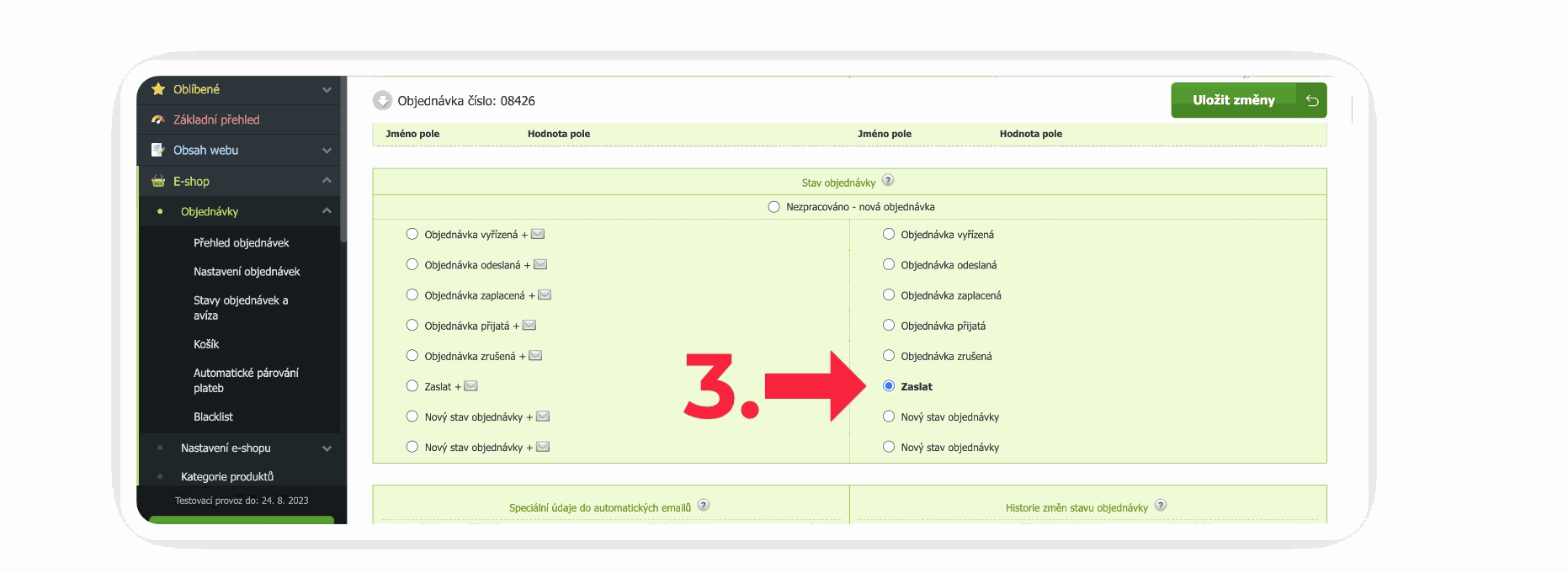Select the checked Zaslat radio without email
This screenshot has width=1568, height=573.
coord(889,386)
